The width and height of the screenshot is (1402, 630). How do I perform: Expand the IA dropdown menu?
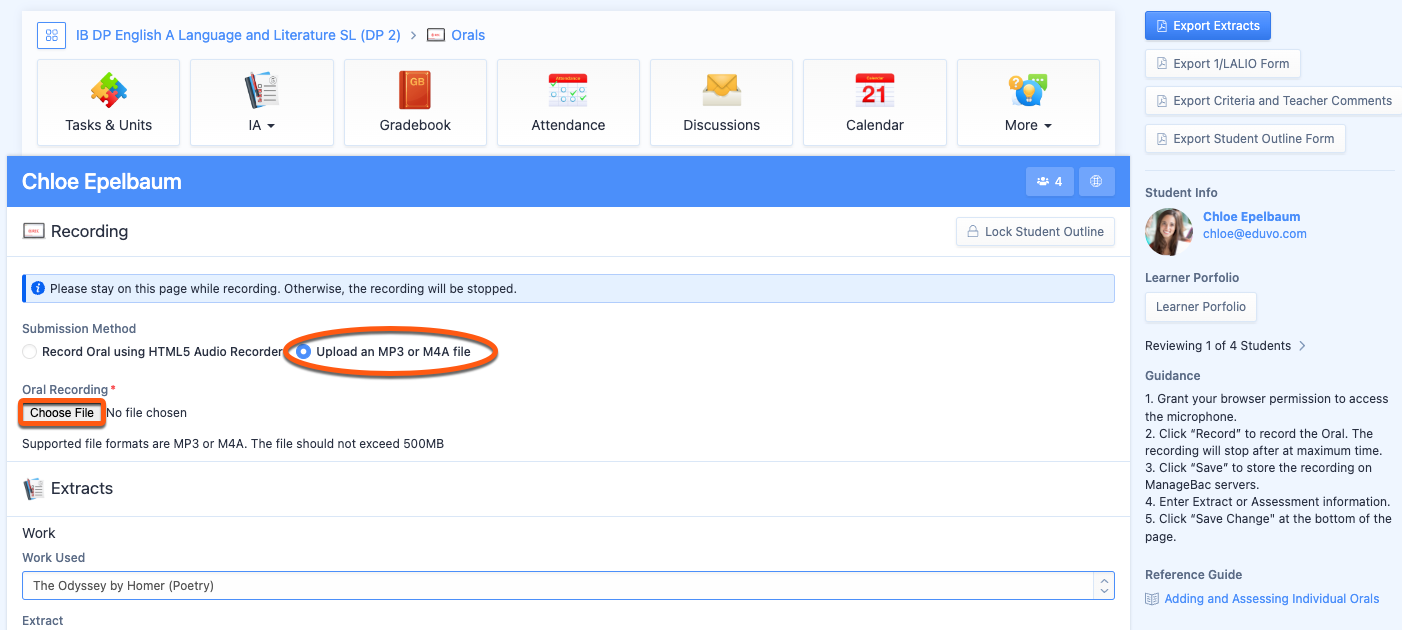click(x=262, y=103)
